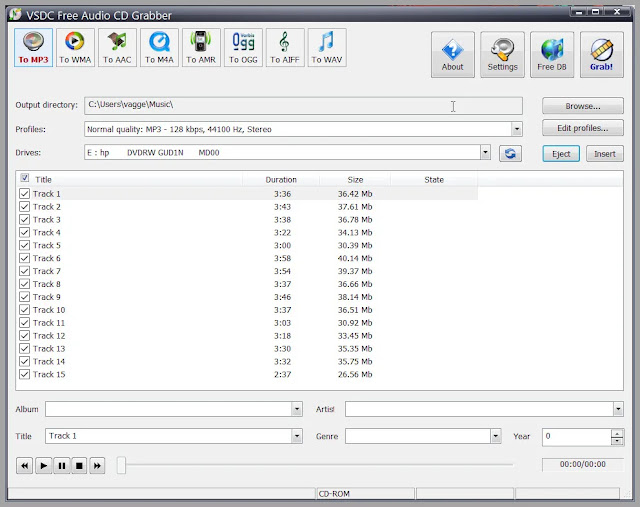This screenshot has width=640, height=507.
Task: Eject the disc with Eject button
Action: coord(561,154)
